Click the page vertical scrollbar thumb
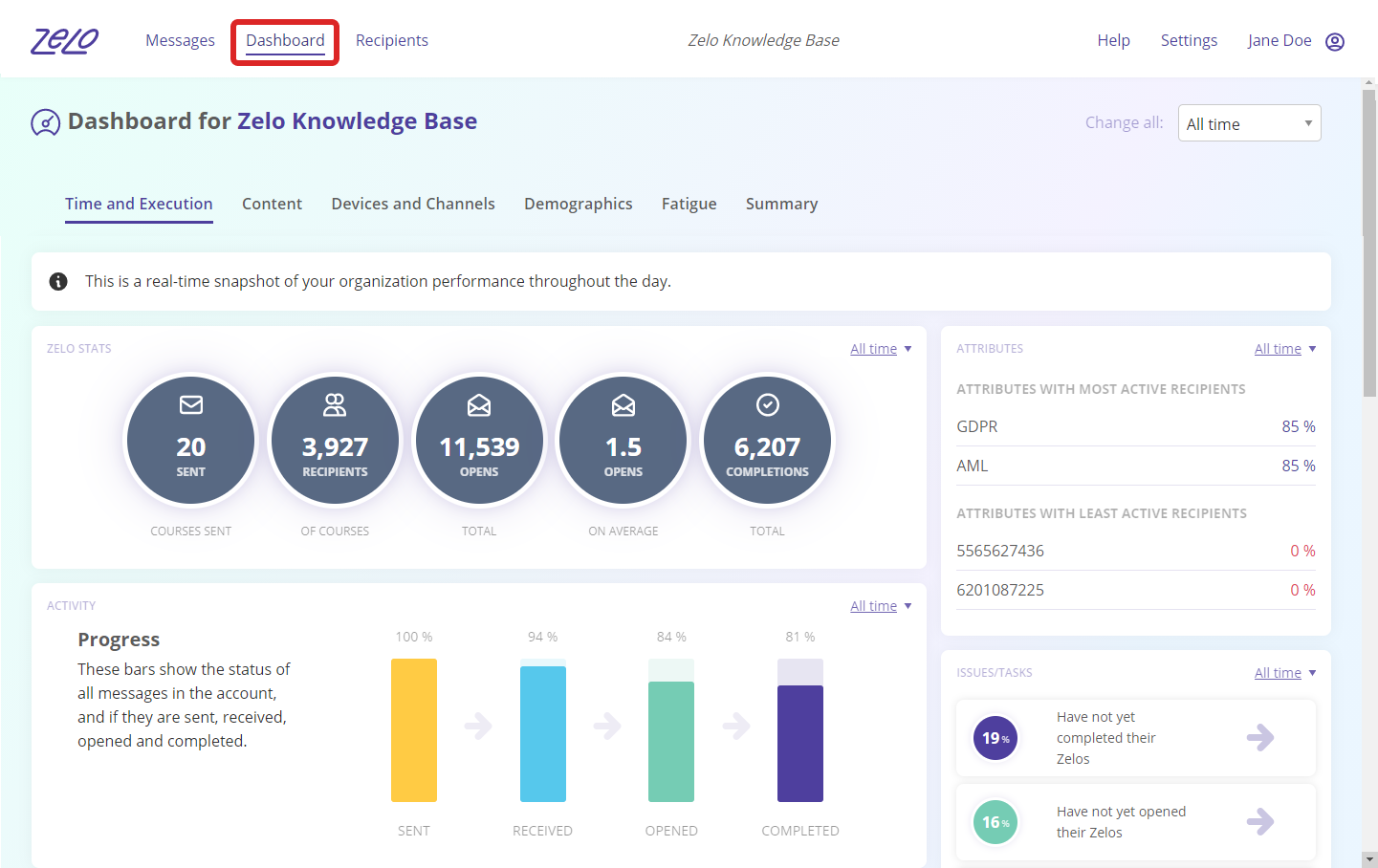The height and width of the screenshot is (868, 1378). 1369,244
